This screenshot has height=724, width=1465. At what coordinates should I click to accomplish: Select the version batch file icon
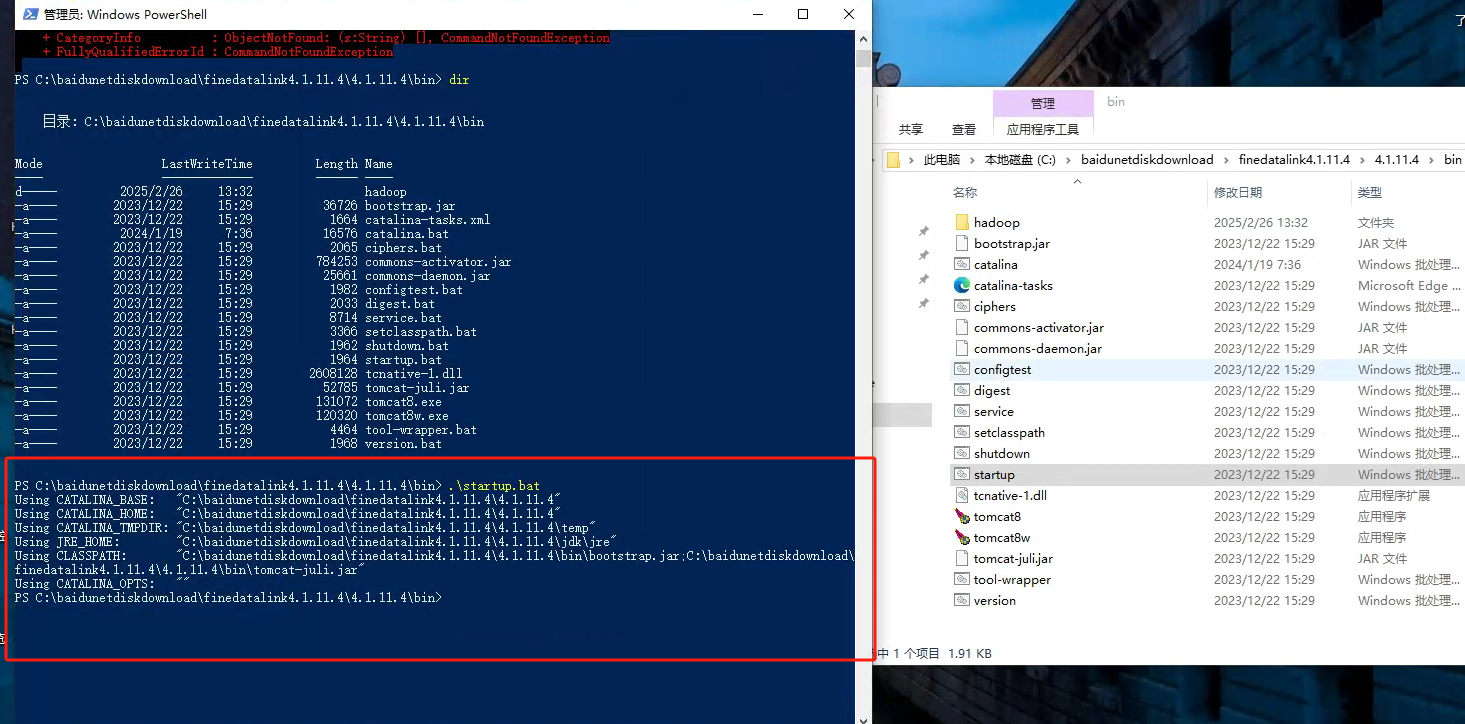coord(962,600)
